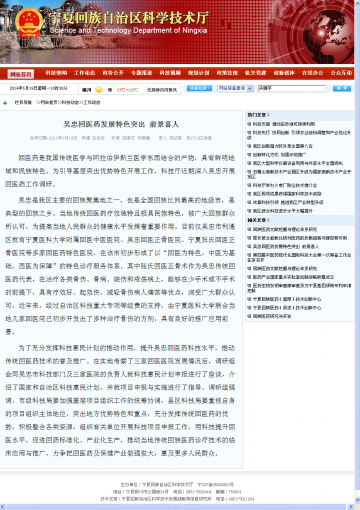360x510 pixels.
Task: Open related link 宁夏回族医药(吴忠)技术创新中心
Action: [x=287, y=308]
